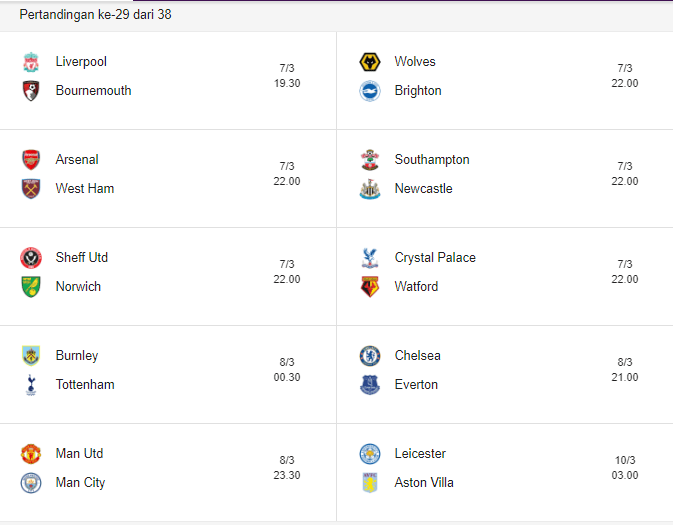Click the Leicester team name
Screen dimensions: 673x525
click(x=420, y=454)
